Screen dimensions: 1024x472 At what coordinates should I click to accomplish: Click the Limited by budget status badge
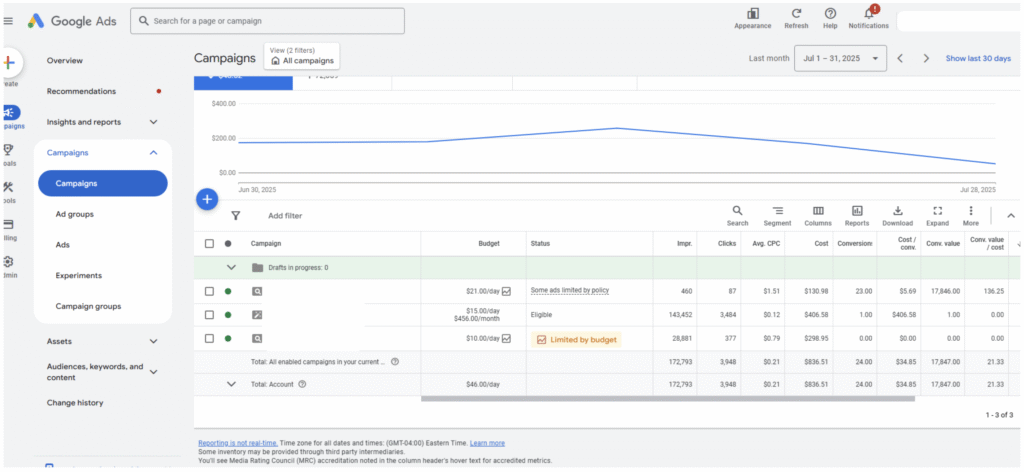(578, 340)
